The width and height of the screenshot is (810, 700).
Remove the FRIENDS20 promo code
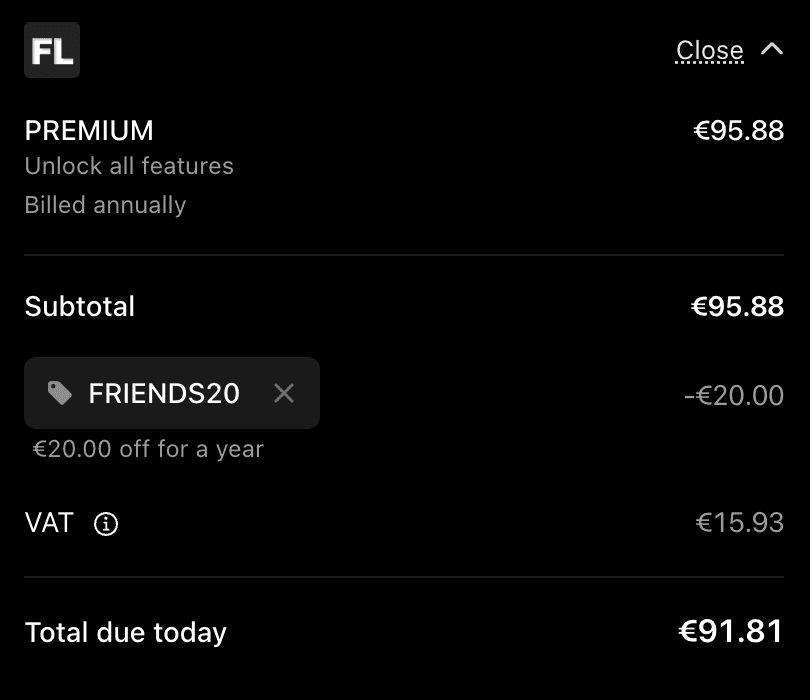pos(284,393)
